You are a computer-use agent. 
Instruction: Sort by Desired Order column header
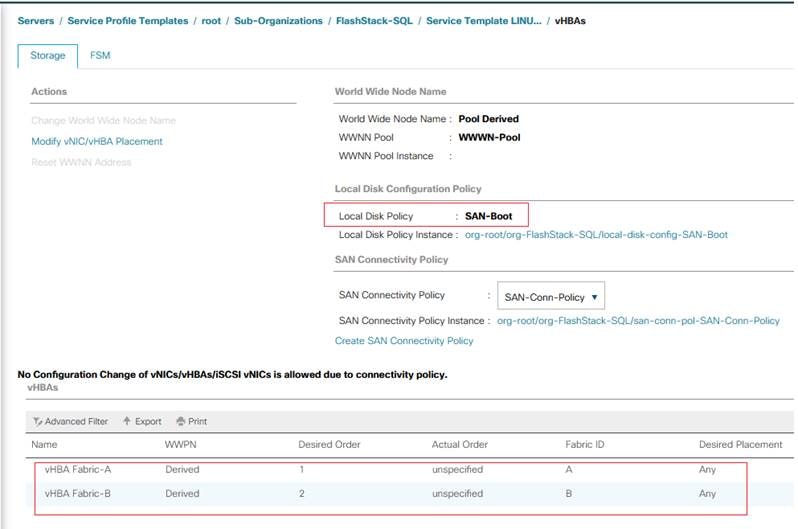[329, 444]
